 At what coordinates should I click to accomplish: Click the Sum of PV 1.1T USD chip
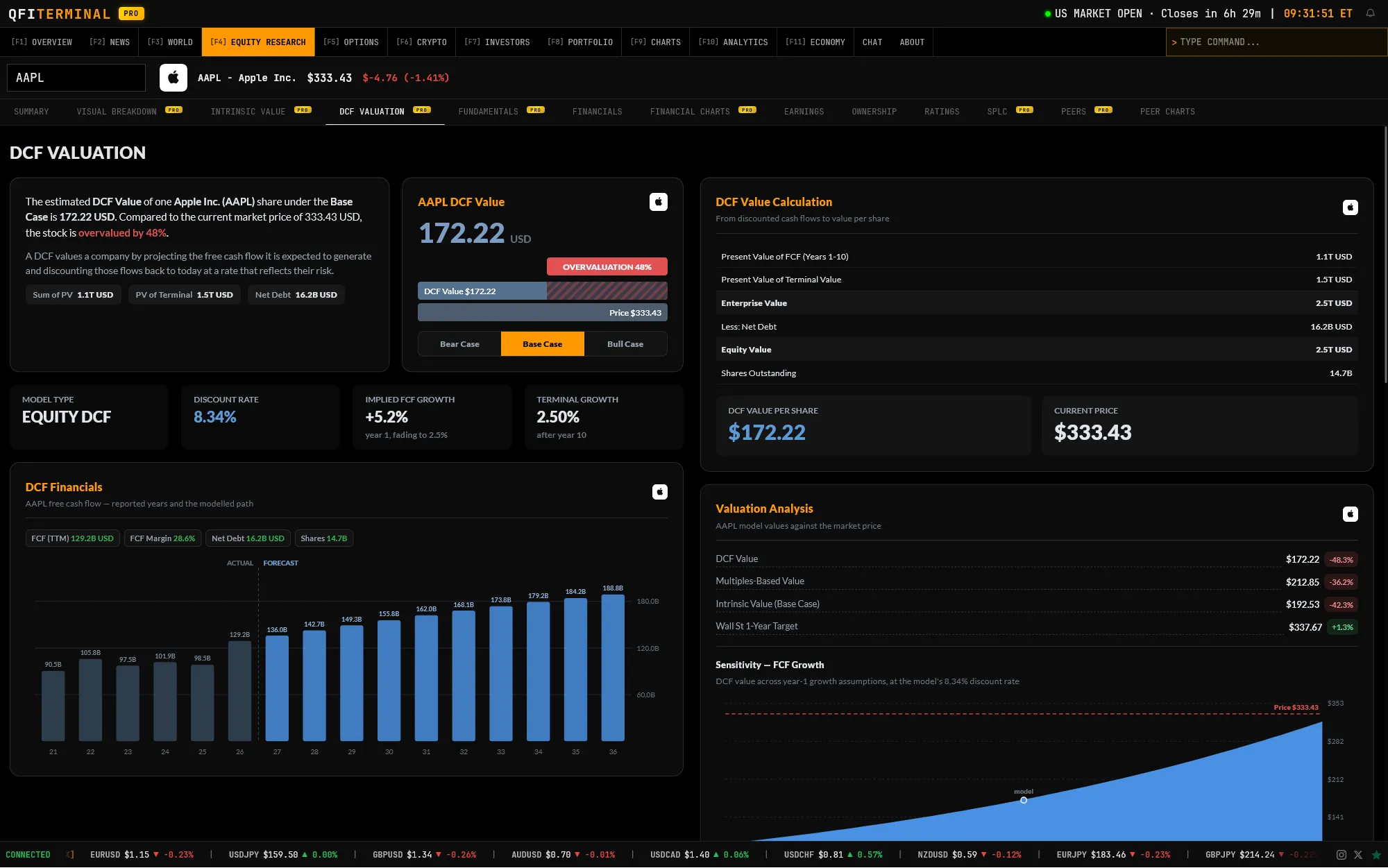pyautogui.click(x=73, y=295)
